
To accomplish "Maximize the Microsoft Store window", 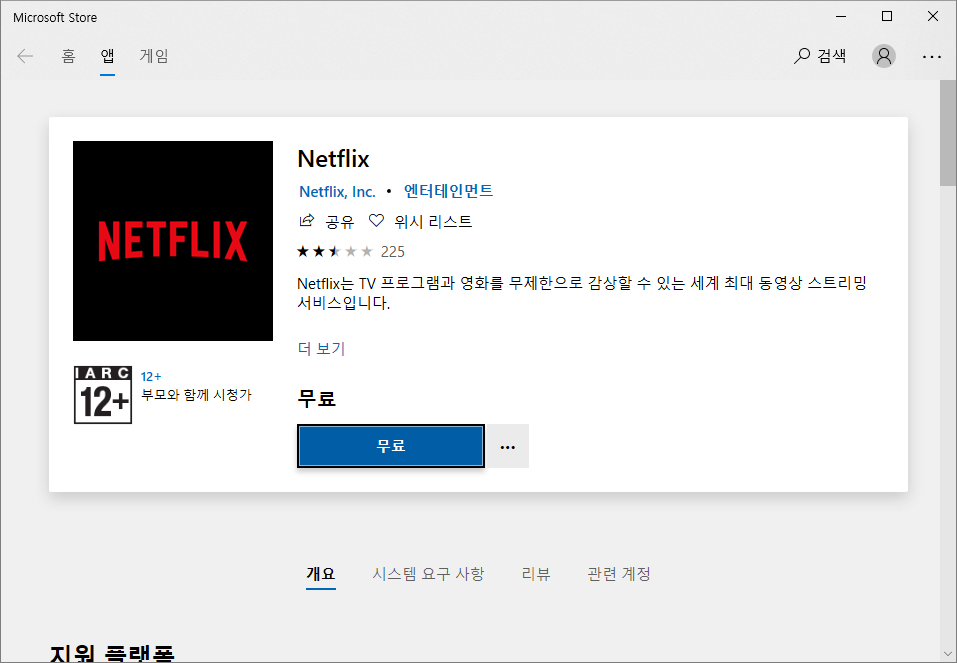I will 887,16.
